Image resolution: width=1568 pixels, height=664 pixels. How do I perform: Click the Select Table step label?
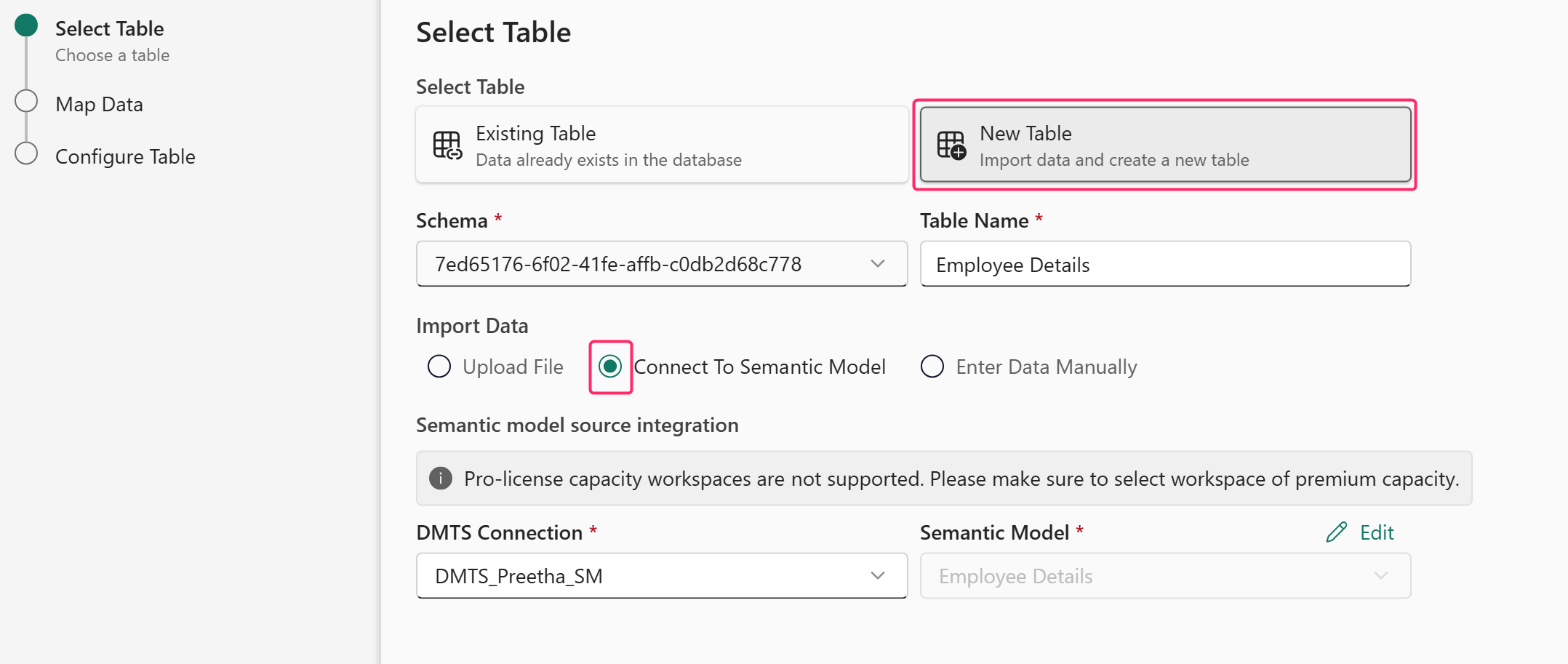click(x=109, y=29)
